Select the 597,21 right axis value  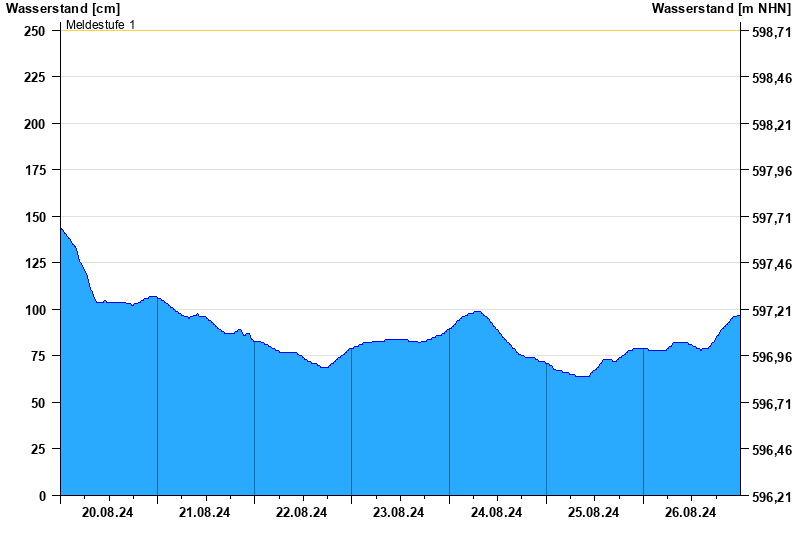pos(771,311)
